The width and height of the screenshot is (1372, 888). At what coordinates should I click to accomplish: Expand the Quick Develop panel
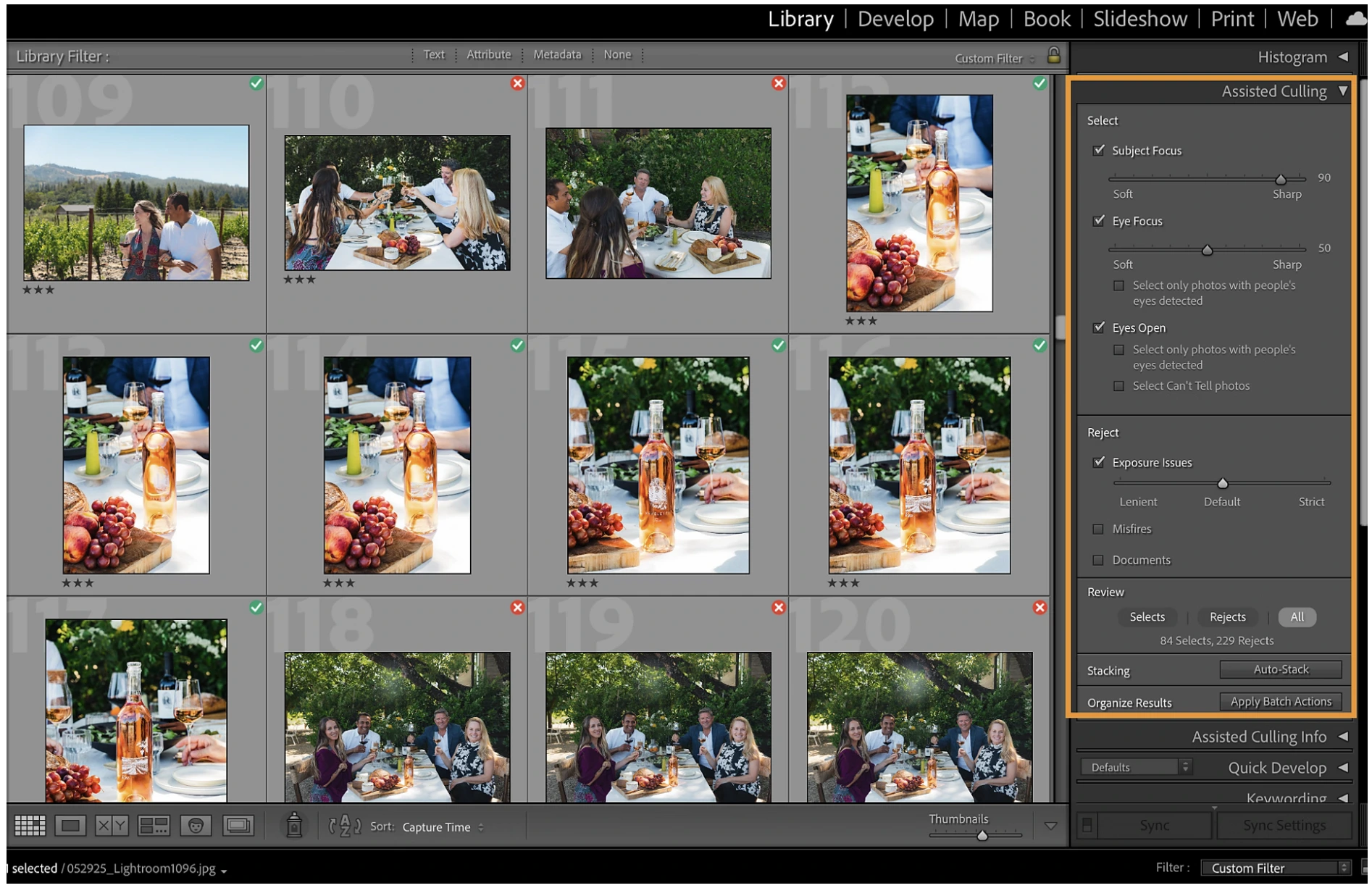(1343, 768)
